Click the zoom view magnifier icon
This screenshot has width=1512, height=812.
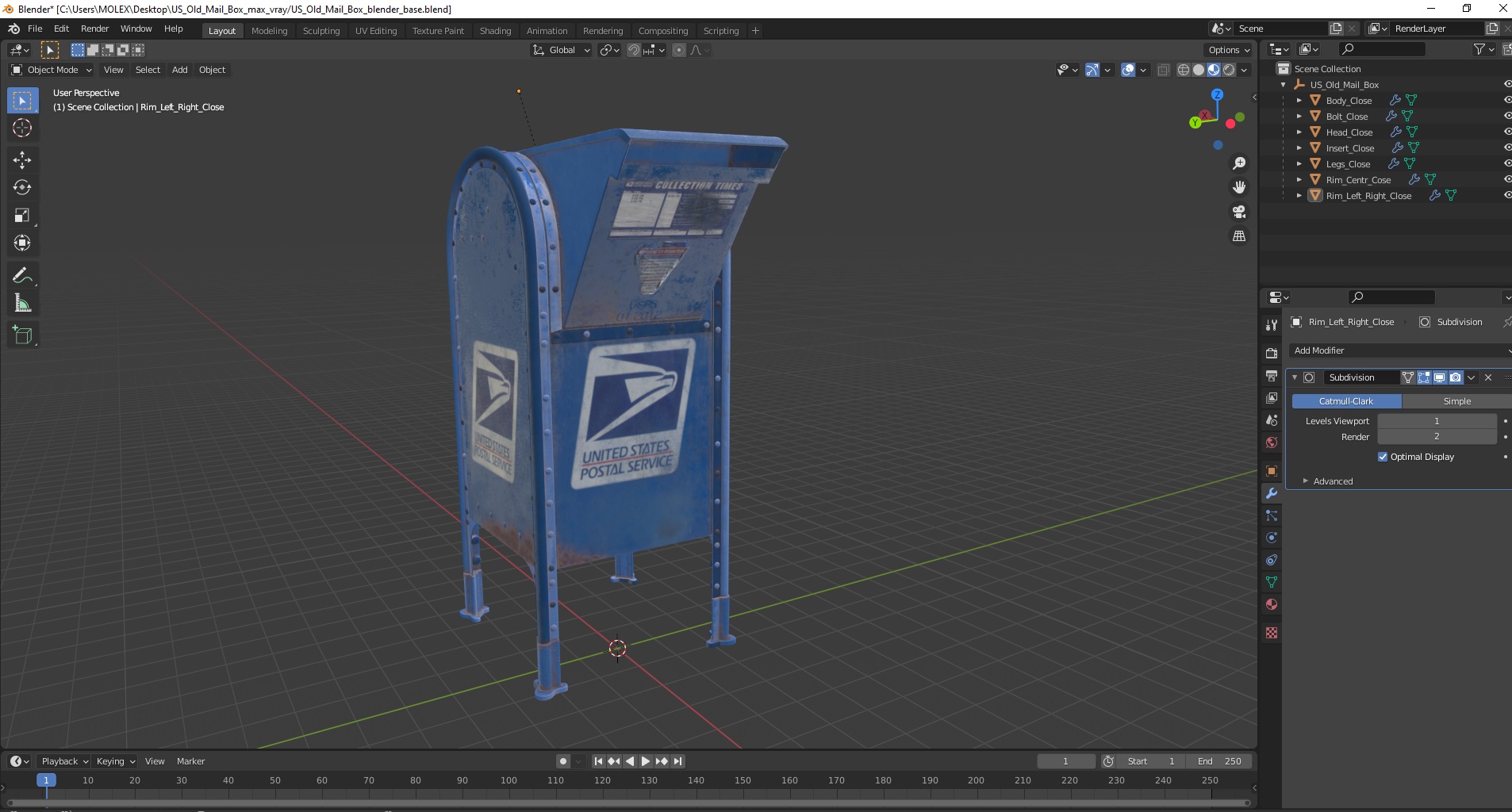[x=1238, y=163]
